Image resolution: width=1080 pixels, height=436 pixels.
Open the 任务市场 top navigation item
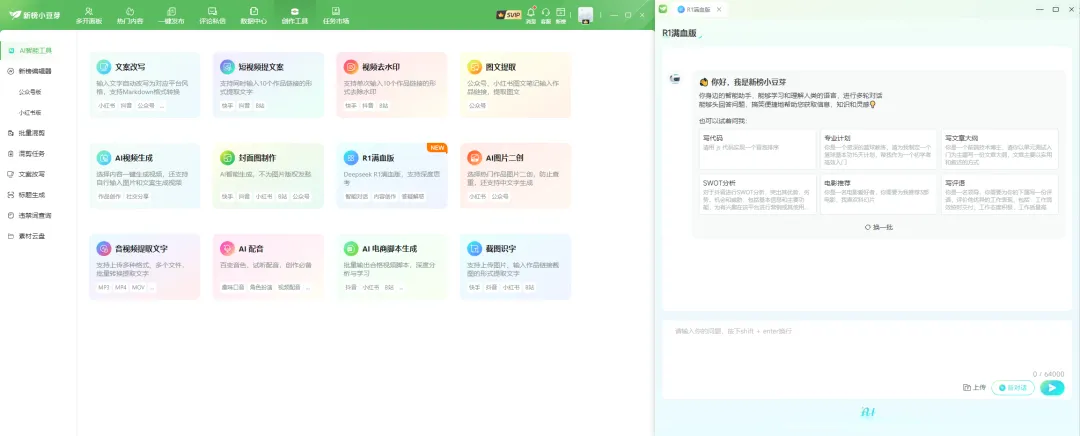tap(336, 15)
